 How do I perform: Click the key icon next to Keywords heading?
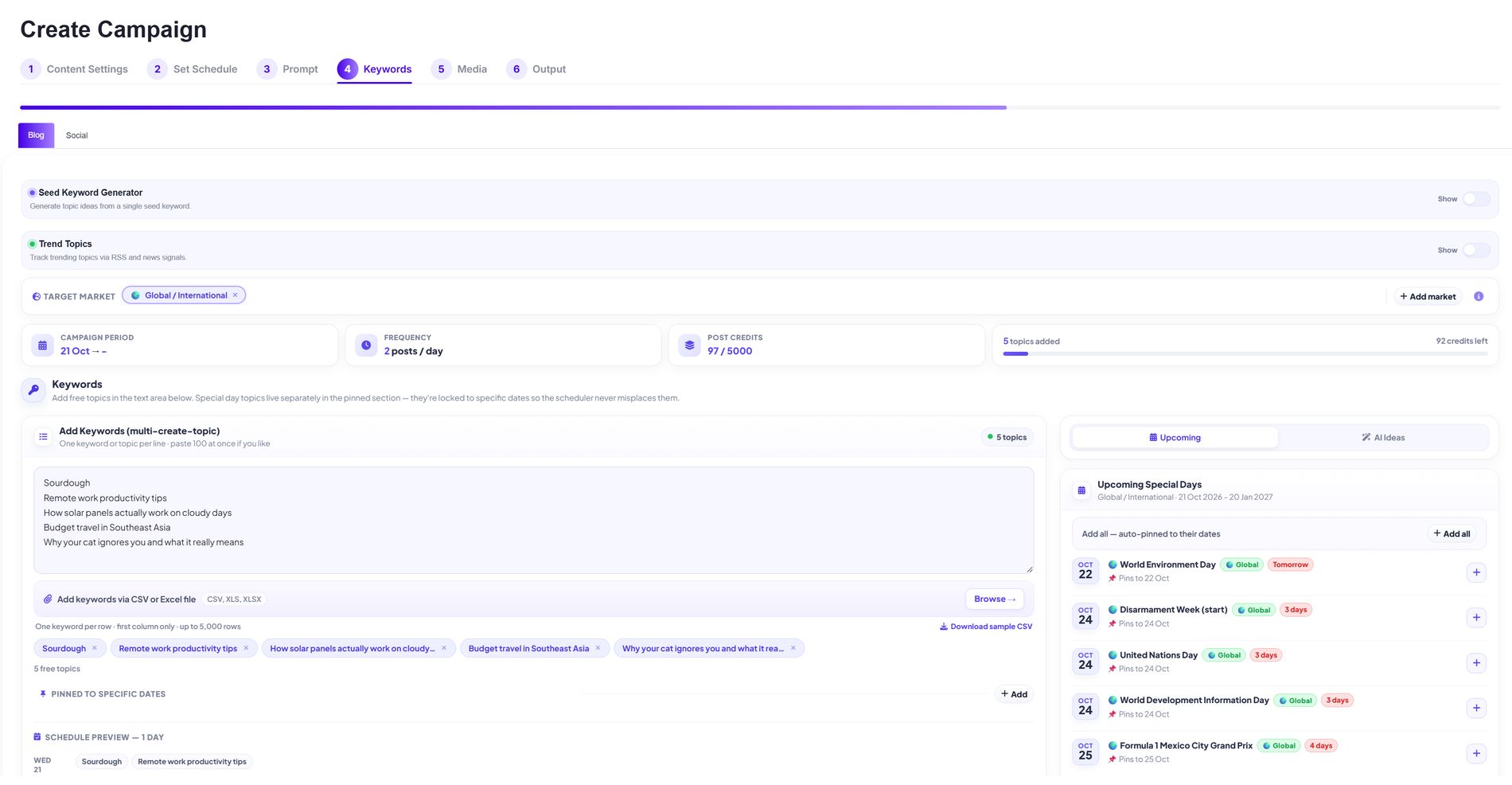[33, 390]
